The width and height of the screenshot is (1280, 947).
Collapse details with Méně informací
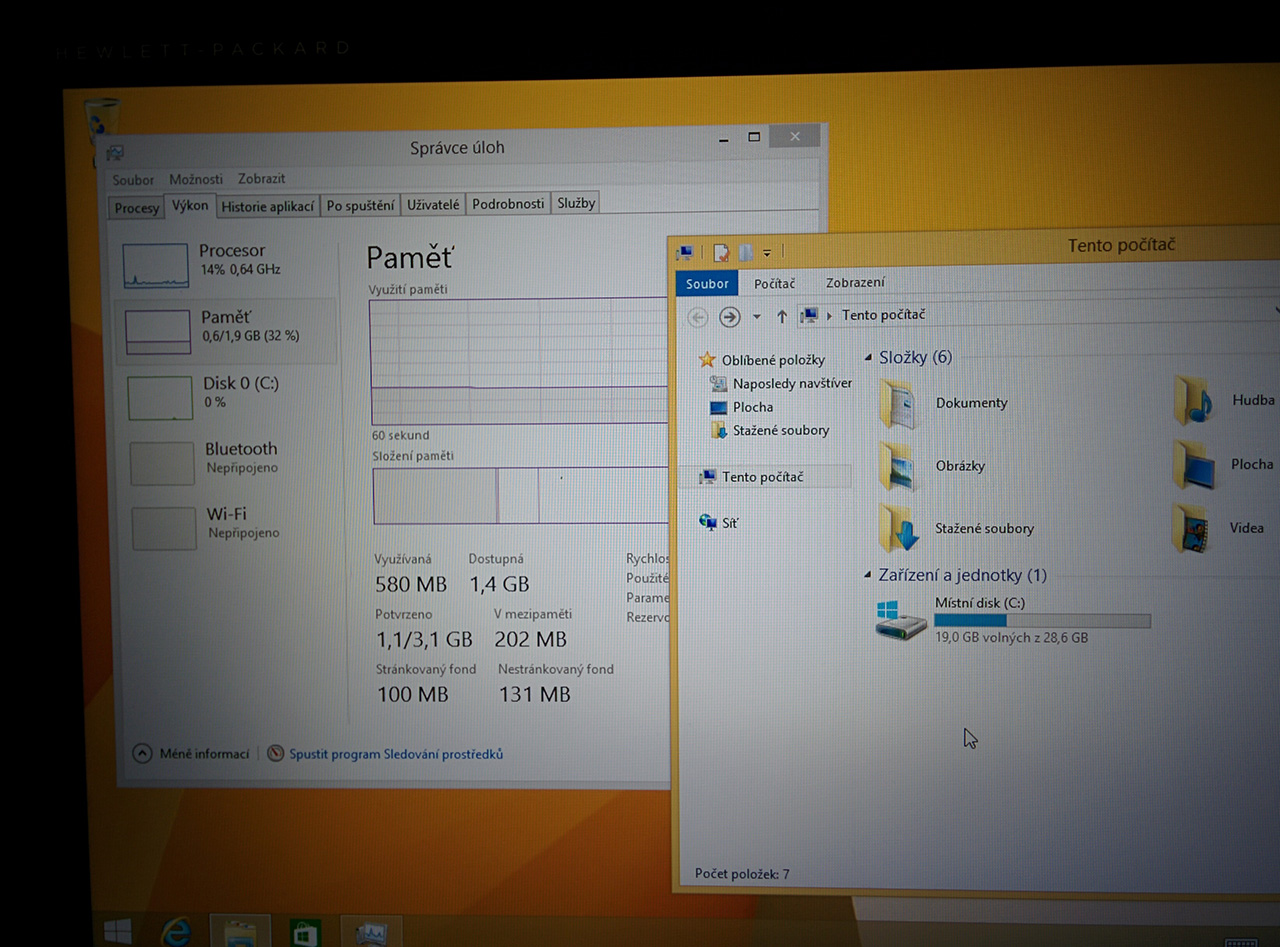pos(193,753)
